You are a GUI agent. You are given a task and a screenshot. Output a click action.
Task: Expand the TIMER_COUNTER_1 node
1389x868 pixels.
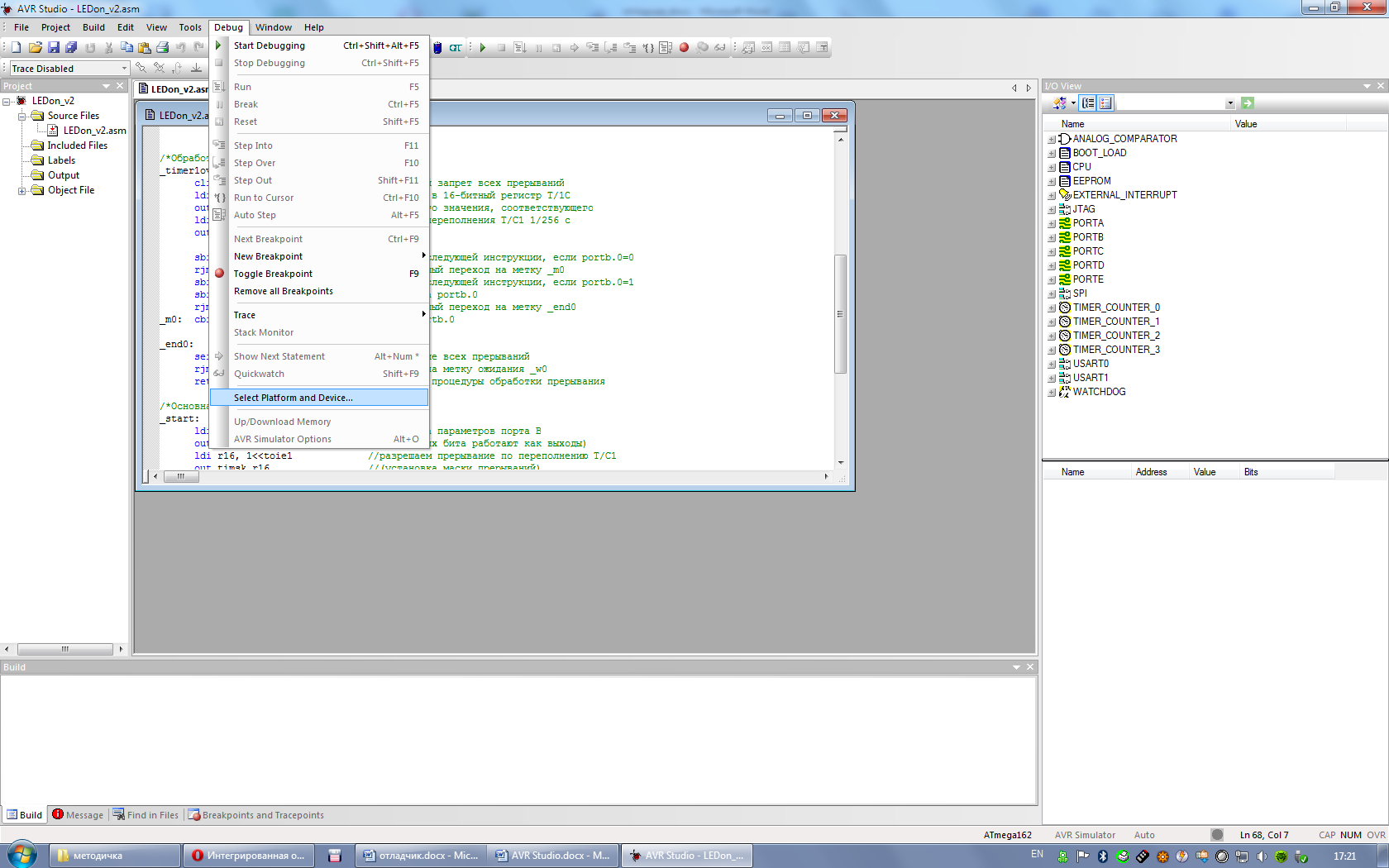(x=1052, y=322)
